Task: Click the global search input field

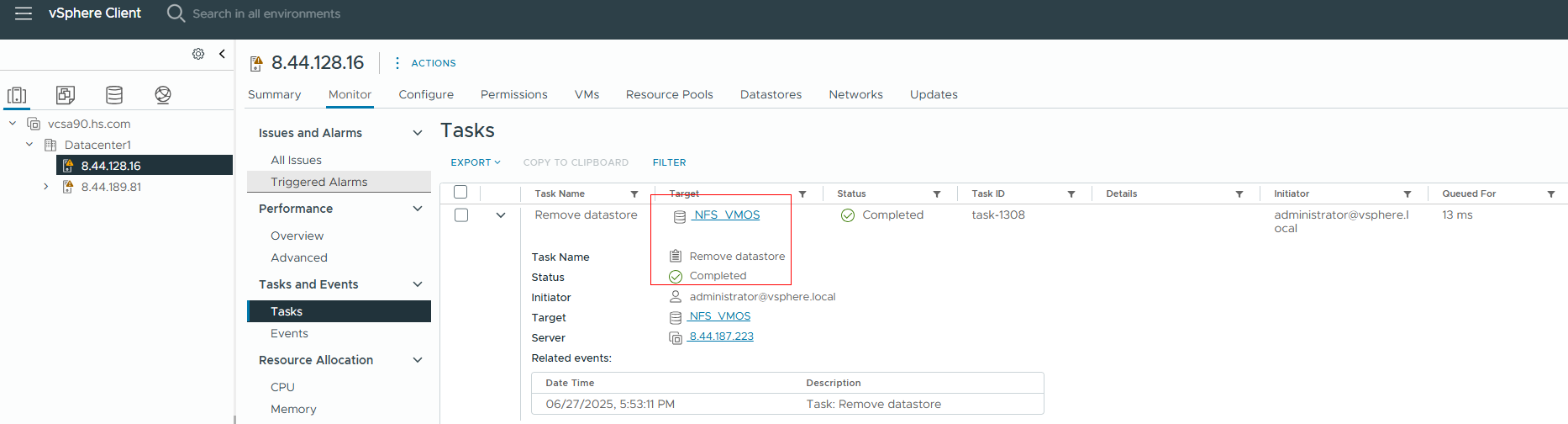Action: pyautogui.click(x=266, y=13)
